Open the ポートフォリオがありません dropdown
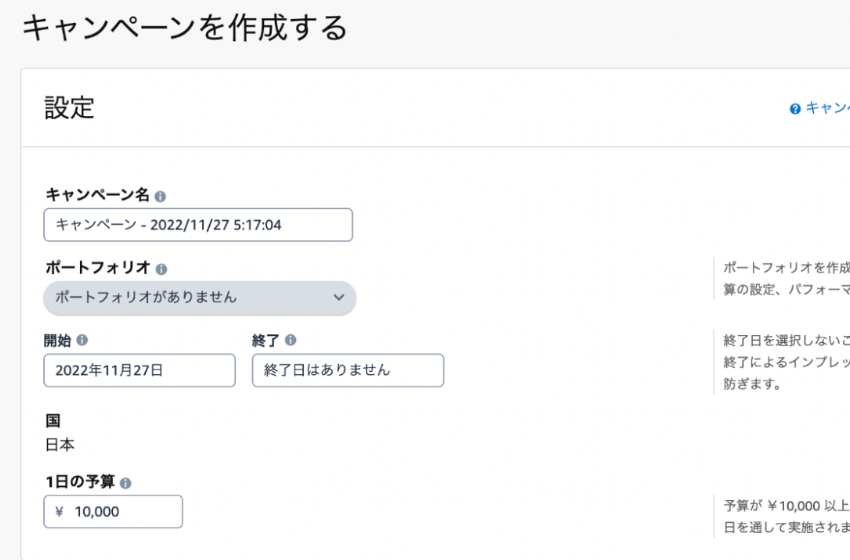850x560 pixels. click(x=199, y=298)
